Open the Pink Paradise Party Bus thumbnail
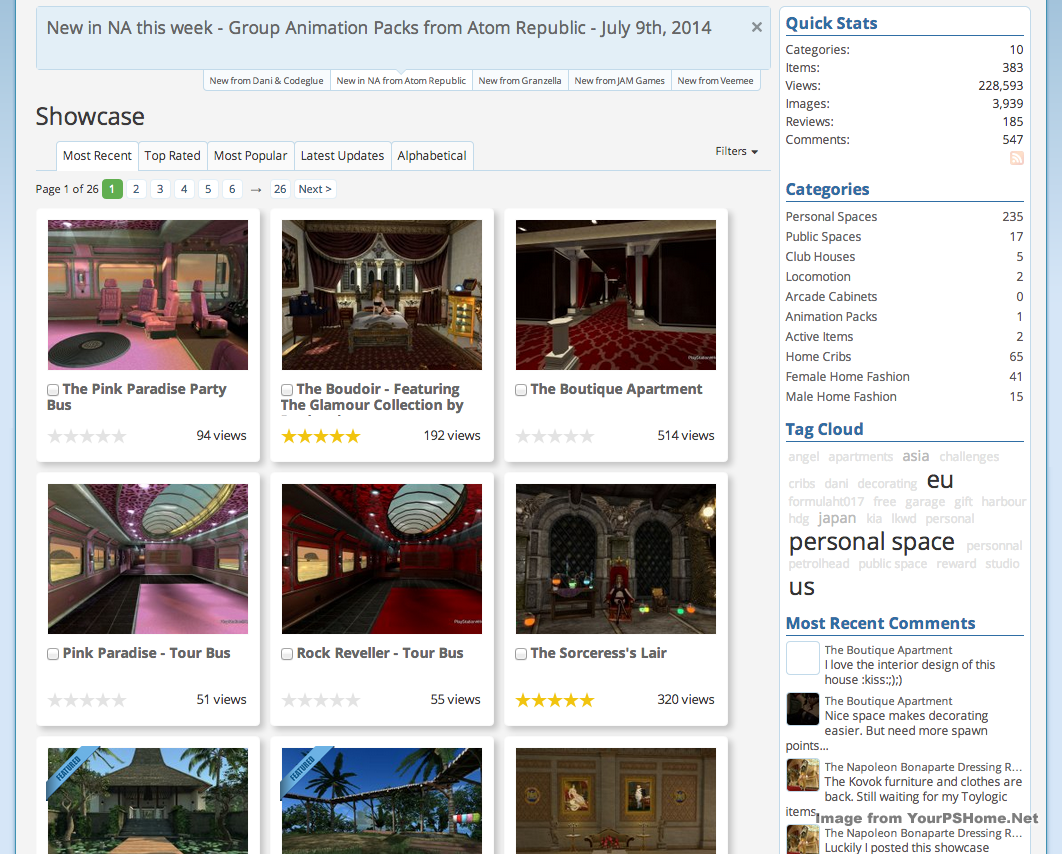The height and width of the screenshot is (854, 1062). 148,295
